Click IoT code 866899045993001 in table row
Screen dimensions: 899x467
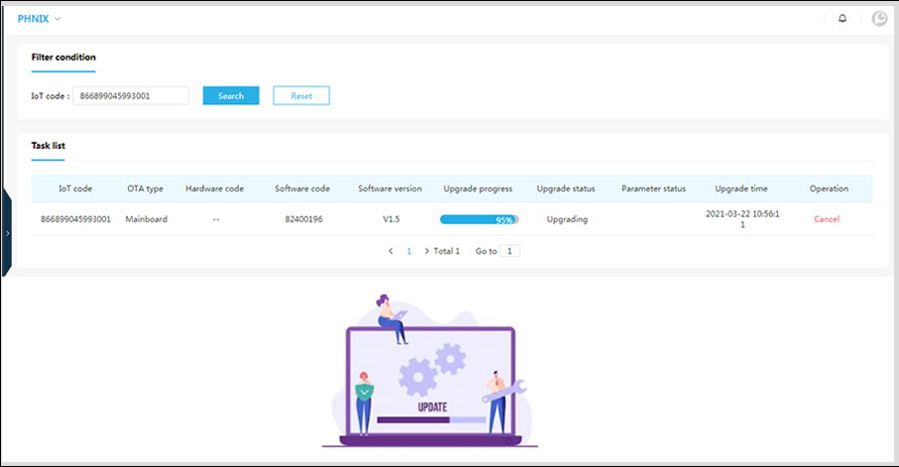76,219
